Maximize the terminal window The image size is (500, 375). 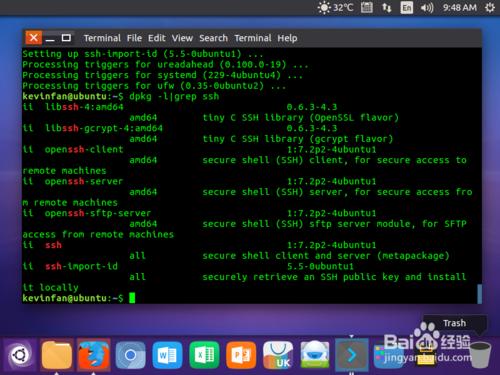(x=66, y=38)
